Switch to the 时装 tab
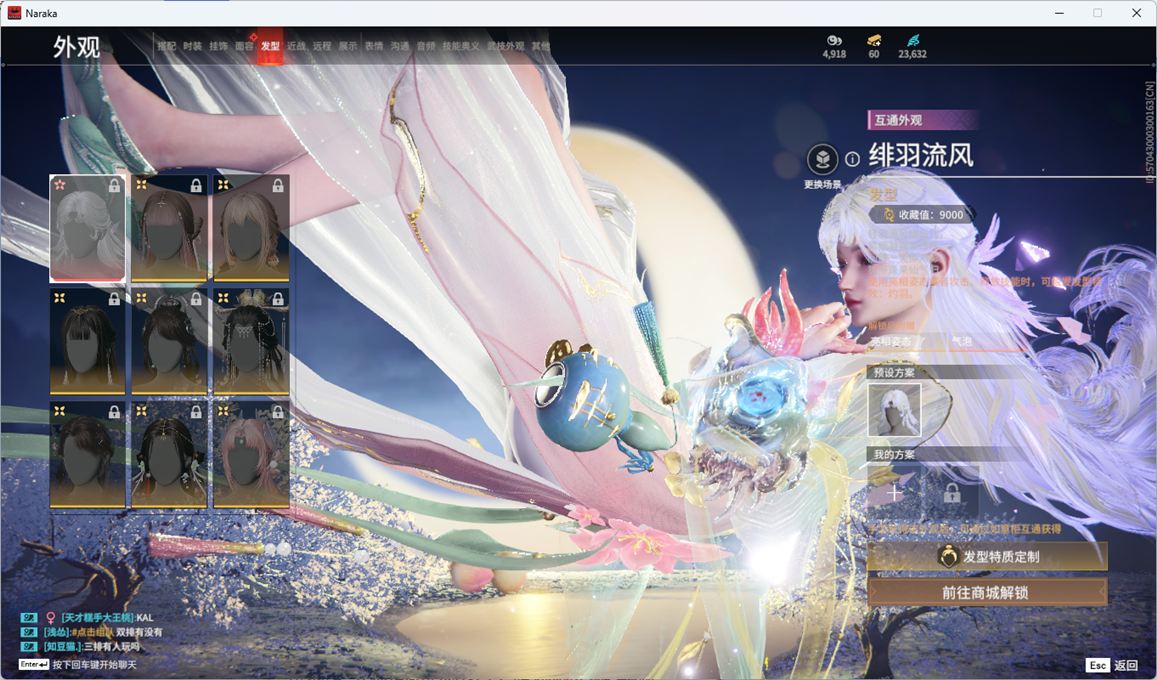 tap(193, 46)
